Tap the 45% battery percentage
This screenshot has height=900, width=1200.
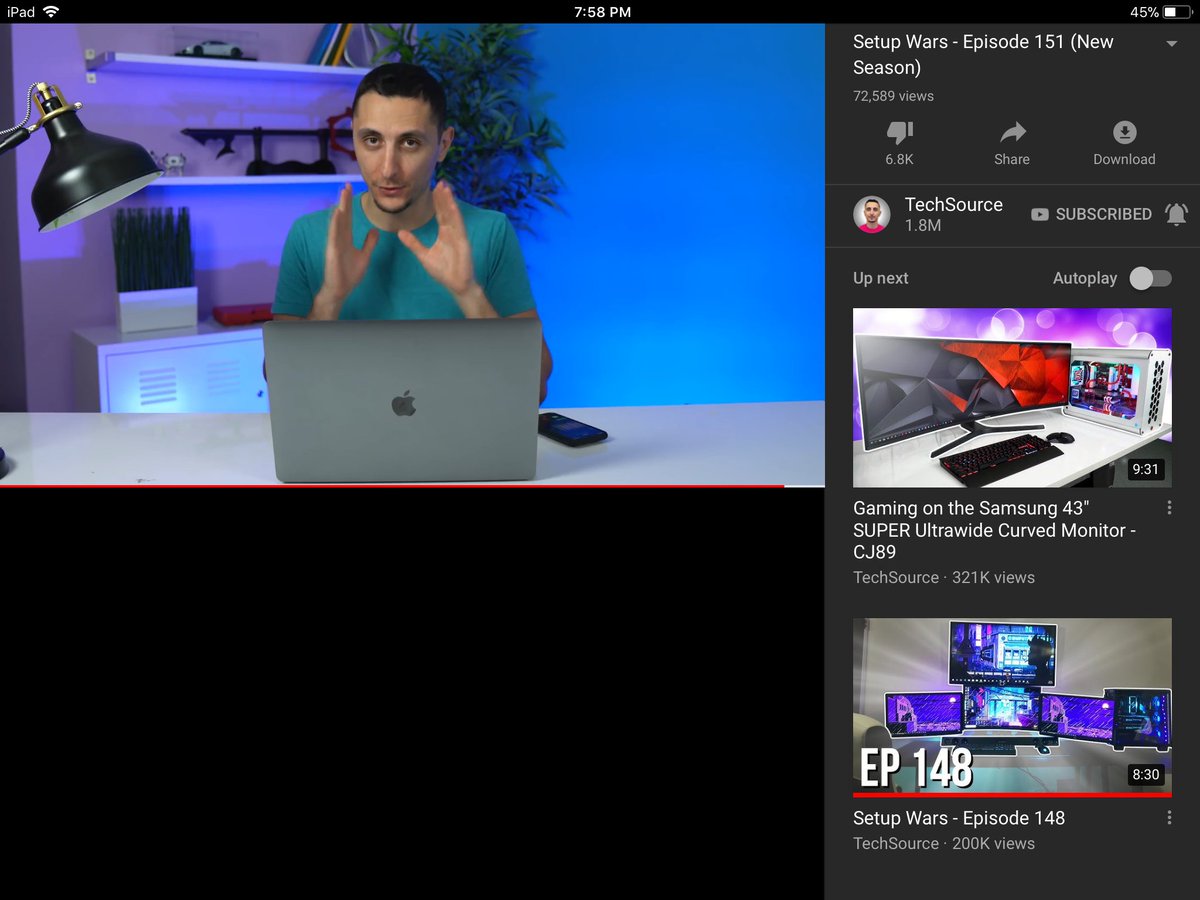tap(1145, 12)
